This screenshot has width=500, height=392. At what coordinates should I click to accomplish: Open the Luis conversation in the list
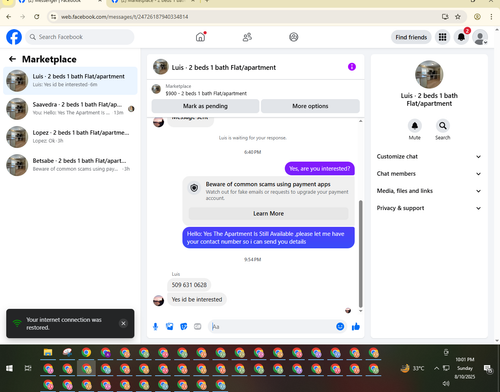click(70, 81)
